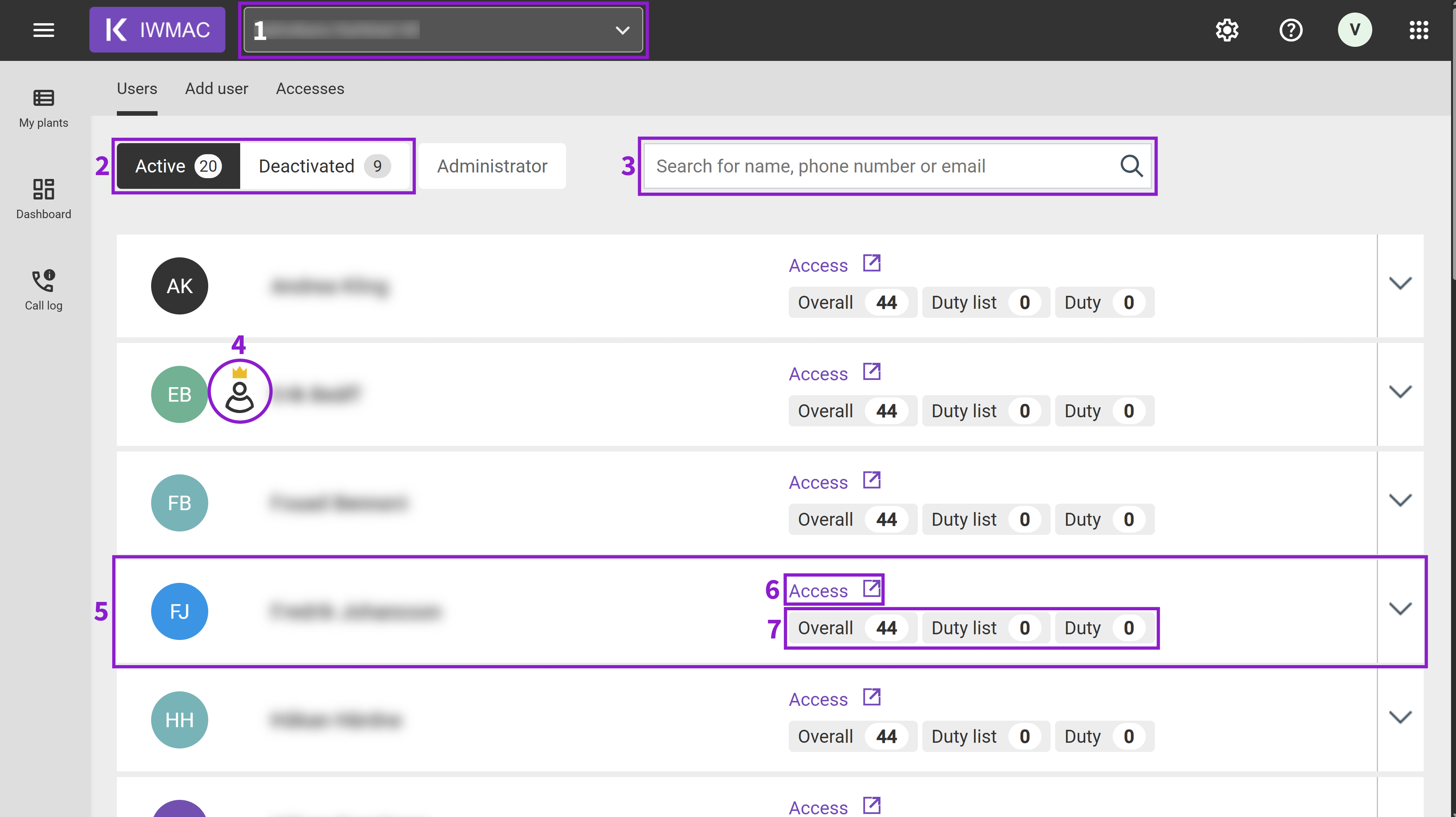
Task: Click the Duty list 0 badge in the EB row
Action: pyautogui.click(x=986, y=411)
